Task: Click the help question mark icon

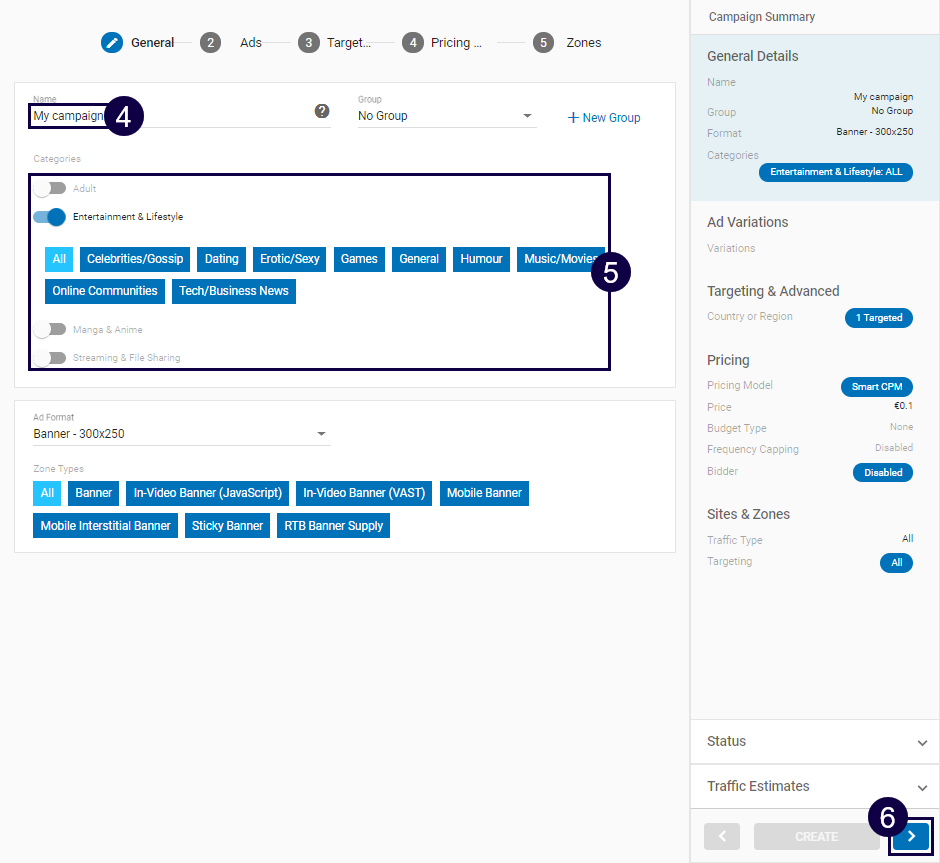Action: (322, 111)
